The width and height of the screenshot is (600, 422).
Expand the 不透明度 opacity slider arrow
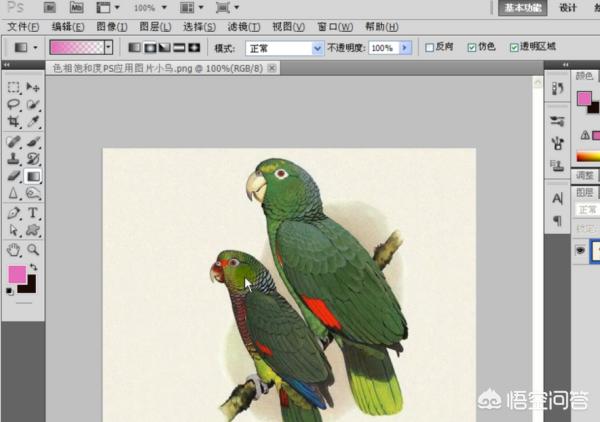pyautogui.click(x=405, y=47)
